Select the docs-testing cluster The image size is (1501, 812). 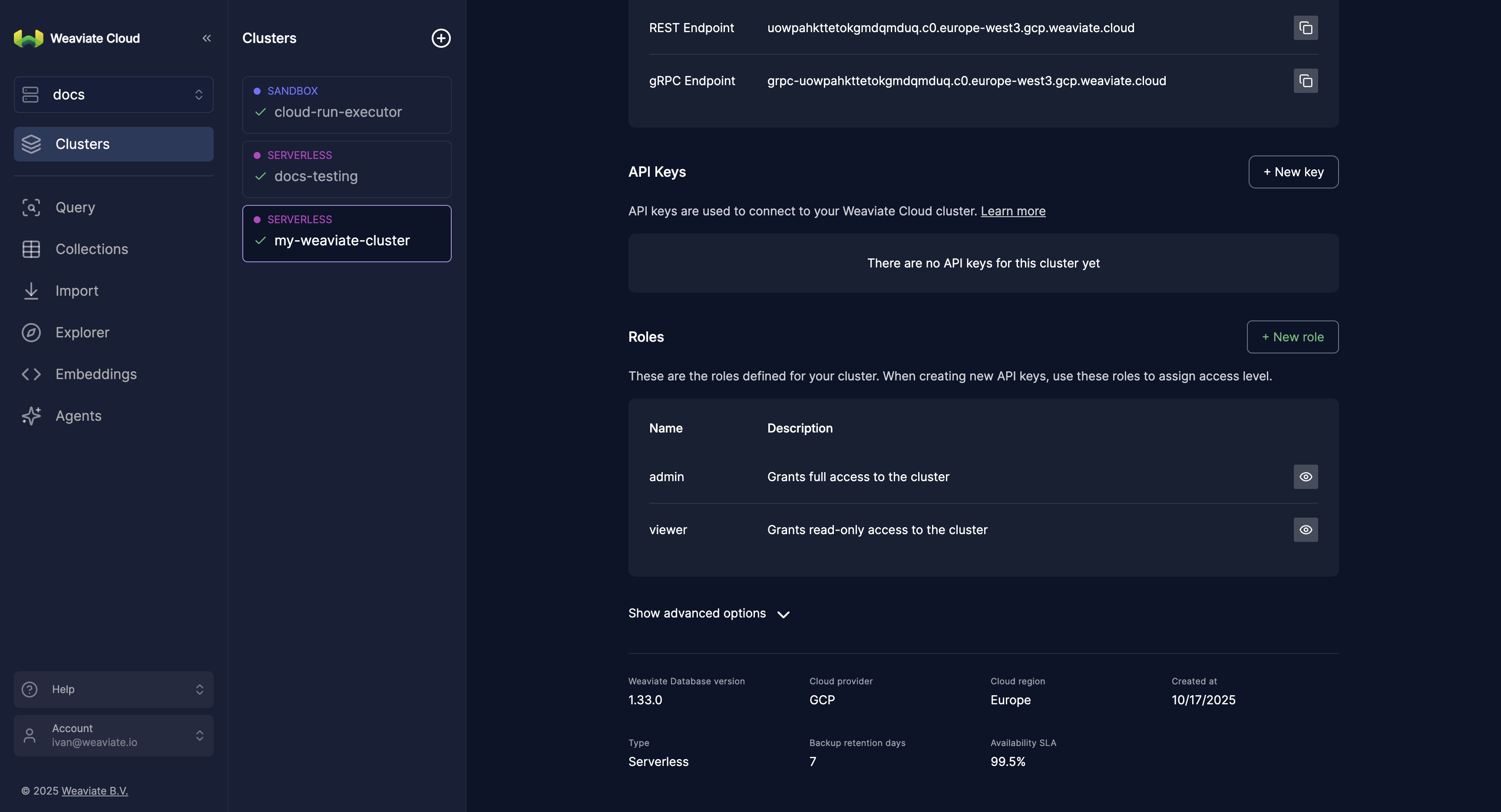click(347, 169)
